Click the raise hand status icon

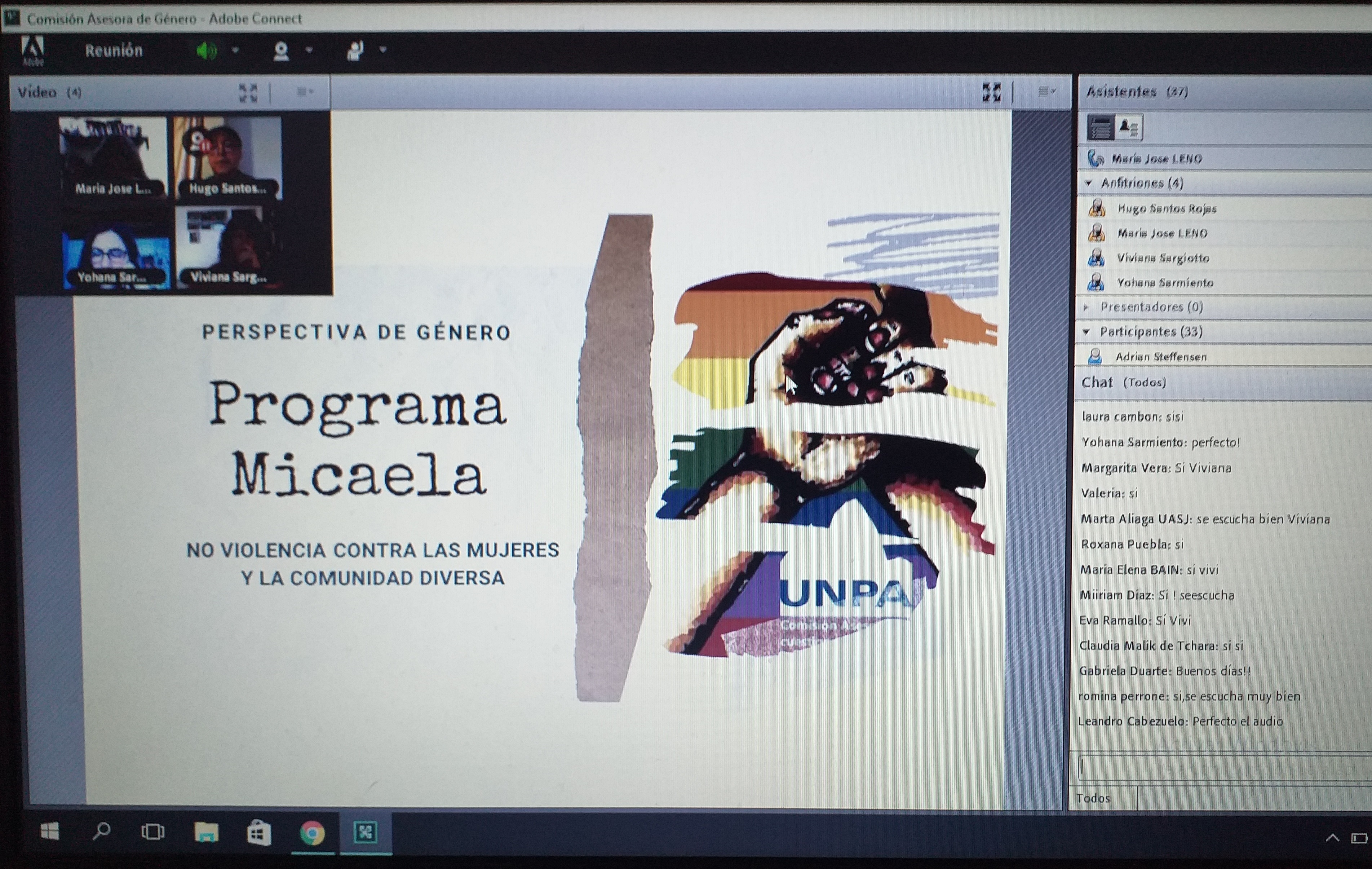click(355, 51)
